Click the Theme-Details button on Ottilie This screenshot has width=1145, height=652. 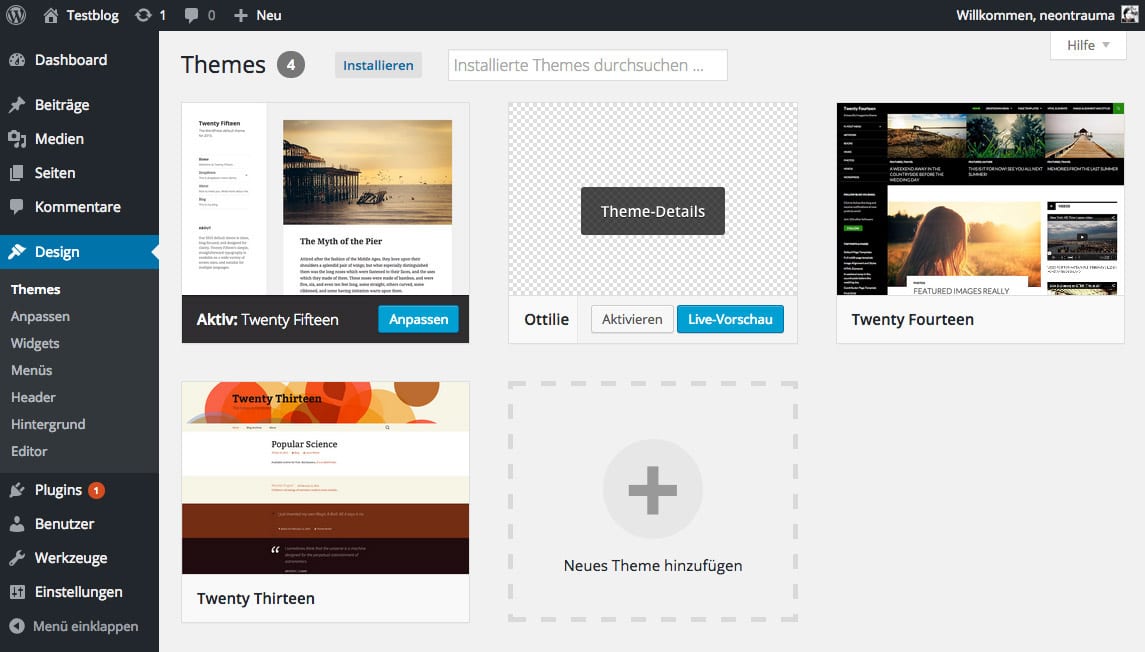click(x=653, y=211)
